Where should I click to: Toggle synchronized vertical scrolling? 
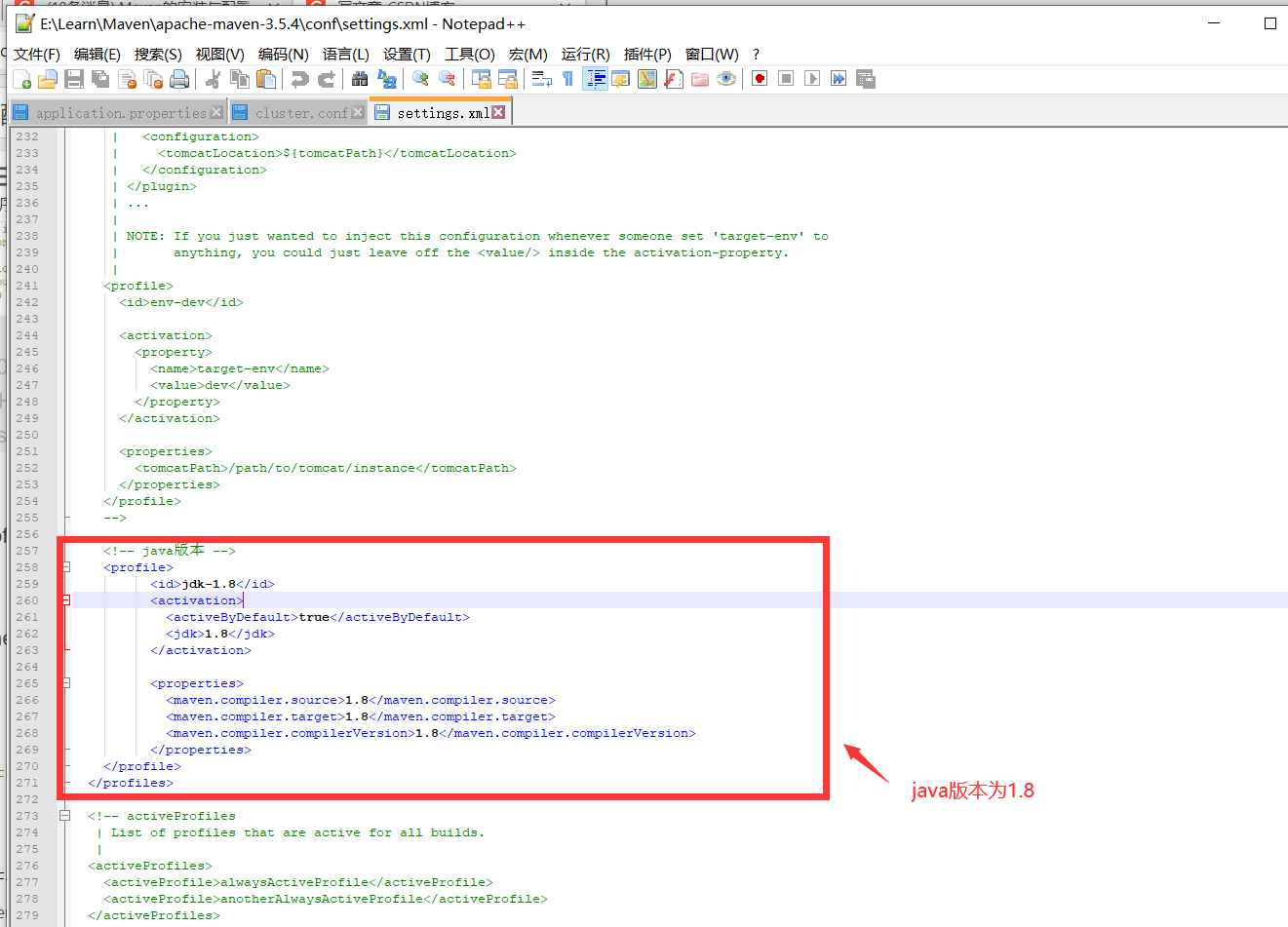point(481,79)
